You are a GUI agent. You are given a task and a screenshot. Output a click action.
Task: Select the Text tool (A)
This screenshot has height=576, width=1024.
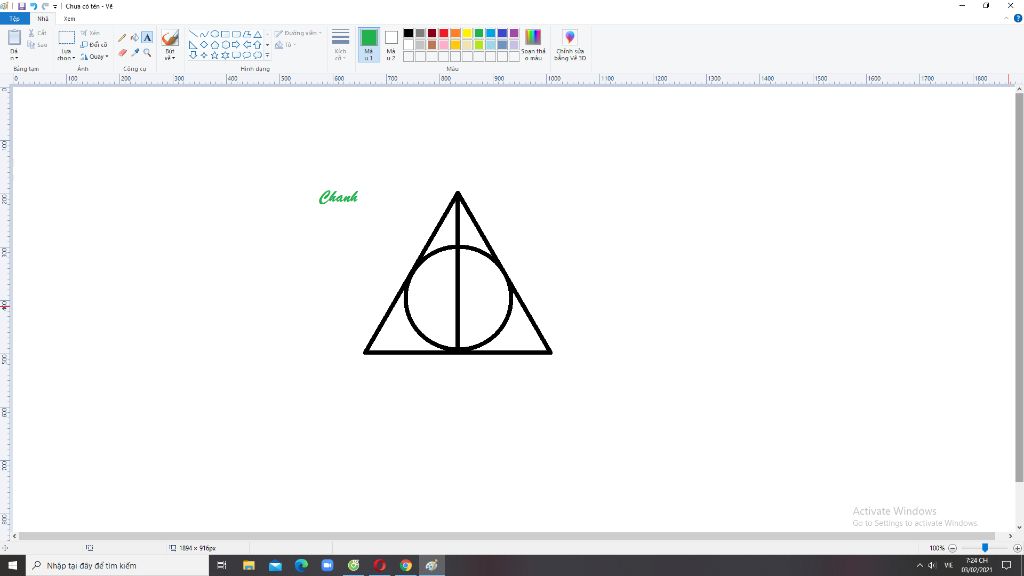coord(147,38)
